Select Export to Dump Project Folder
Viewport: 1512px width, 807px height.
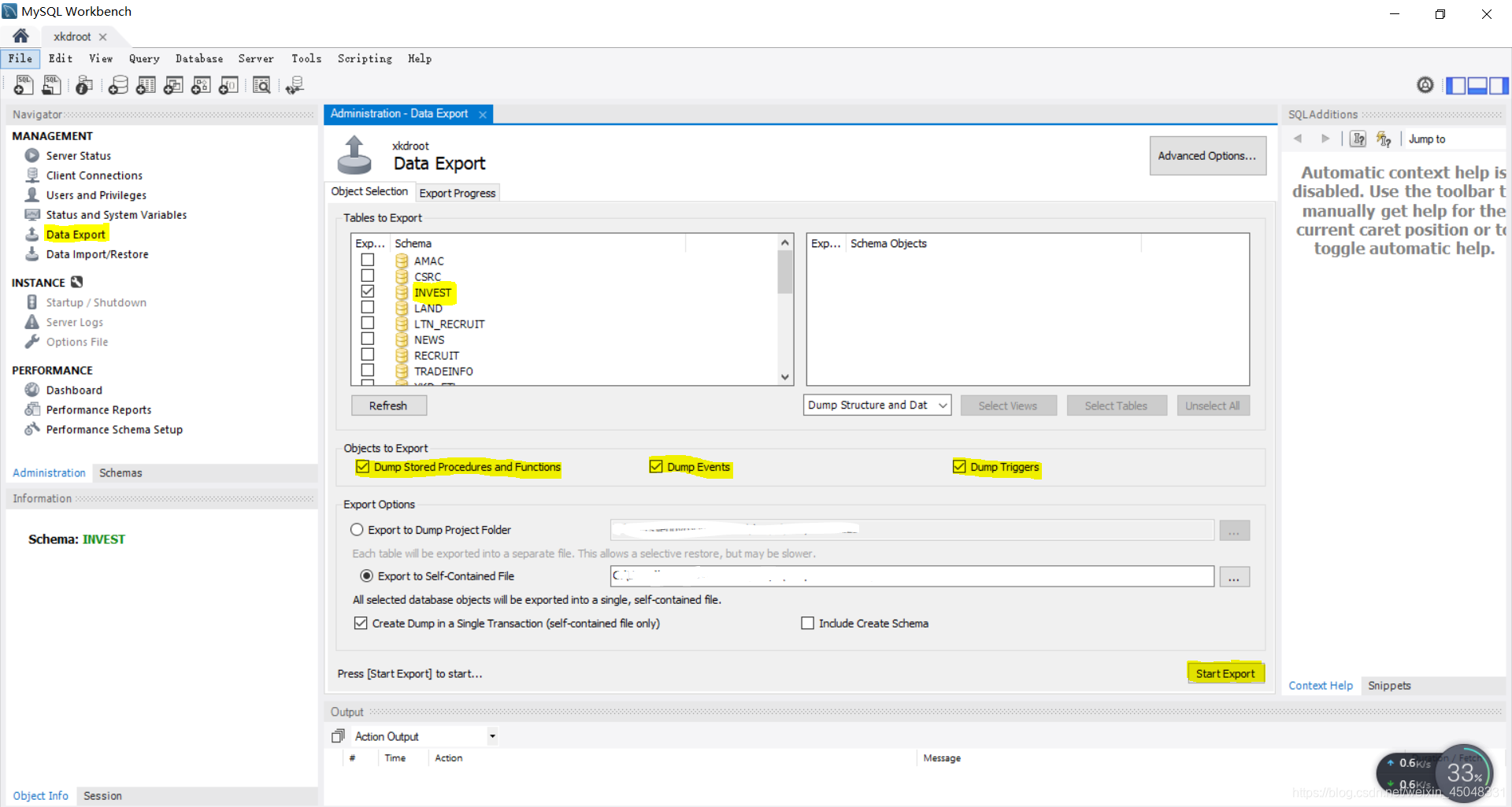tap(358, 530)
